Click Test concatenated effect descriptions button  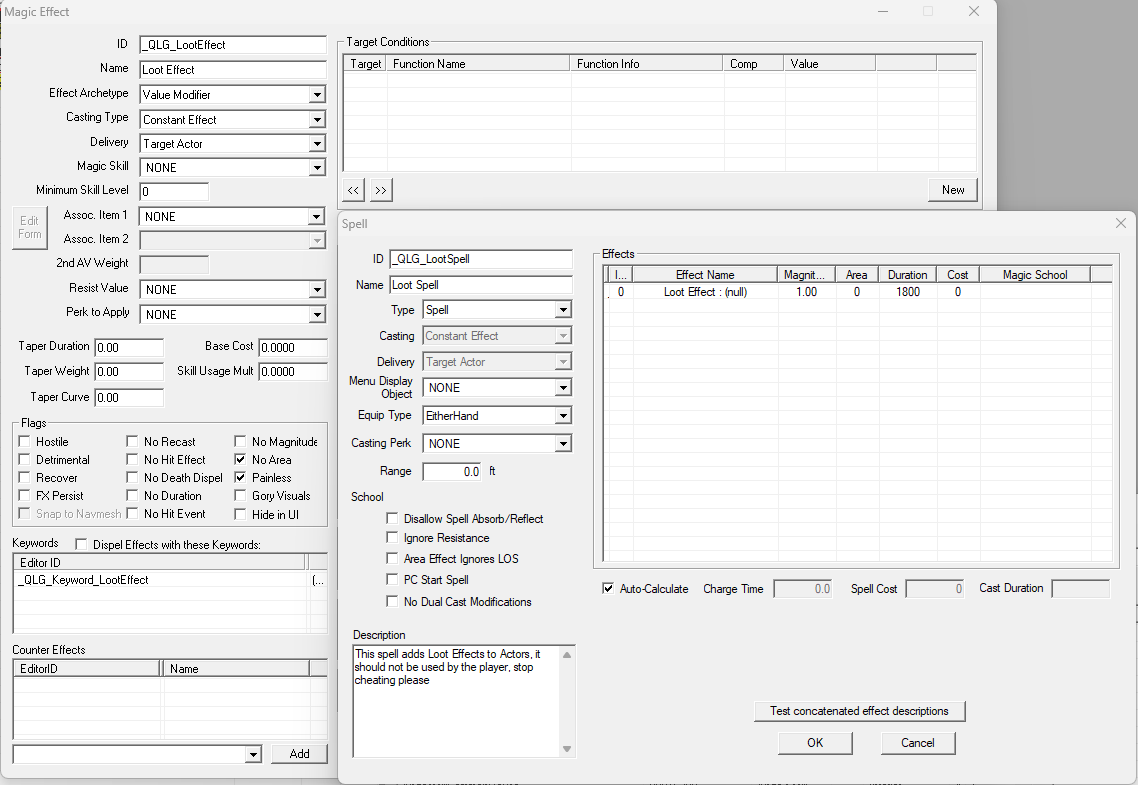click(x=859, y=711)
